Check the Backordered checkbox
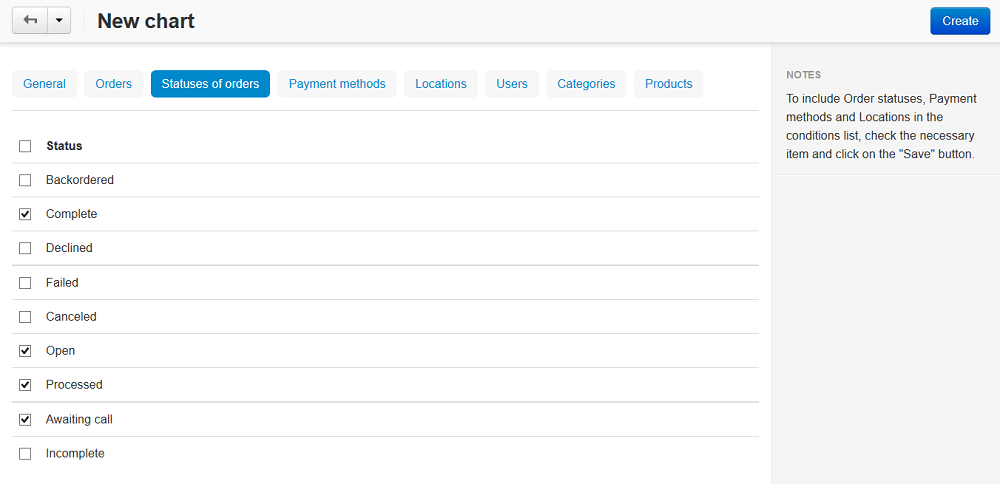This screenshot has height=484, width=1000. [25, 180]
